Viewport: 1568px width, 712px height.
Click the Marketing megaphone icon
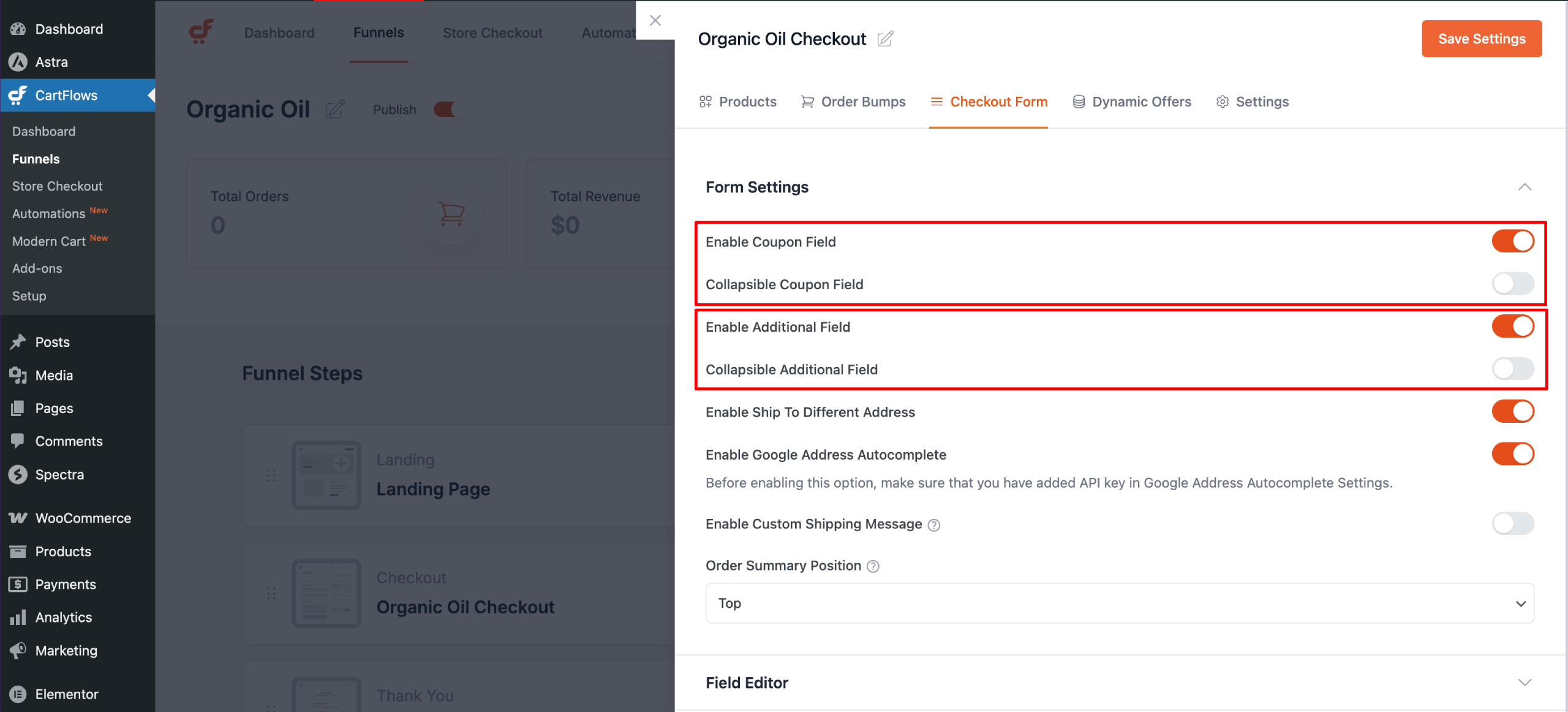point(18,651)
